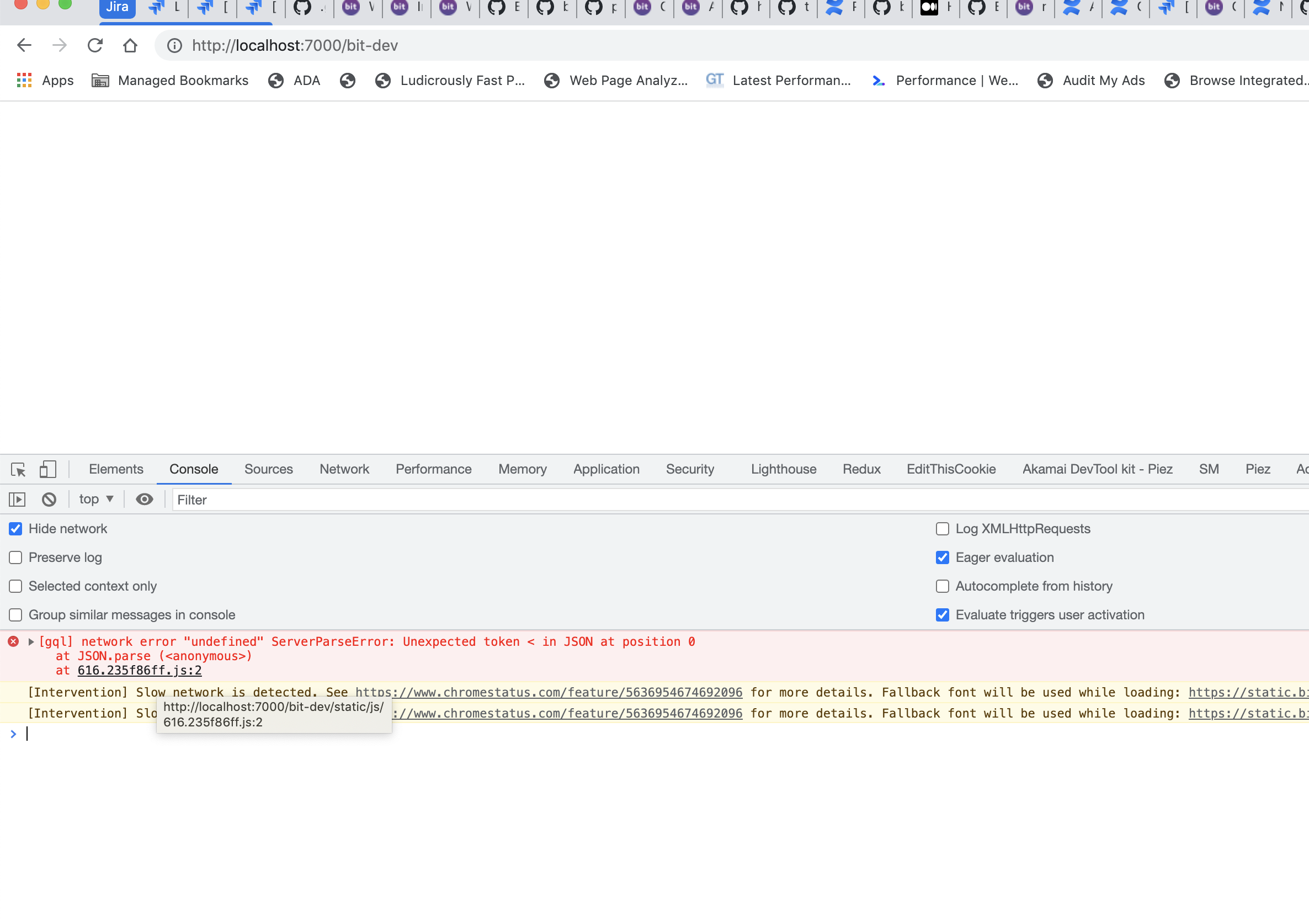This screenshot has width=1309, height=924.
Task: Open the top context dropdown
Action: coord(96,500)
